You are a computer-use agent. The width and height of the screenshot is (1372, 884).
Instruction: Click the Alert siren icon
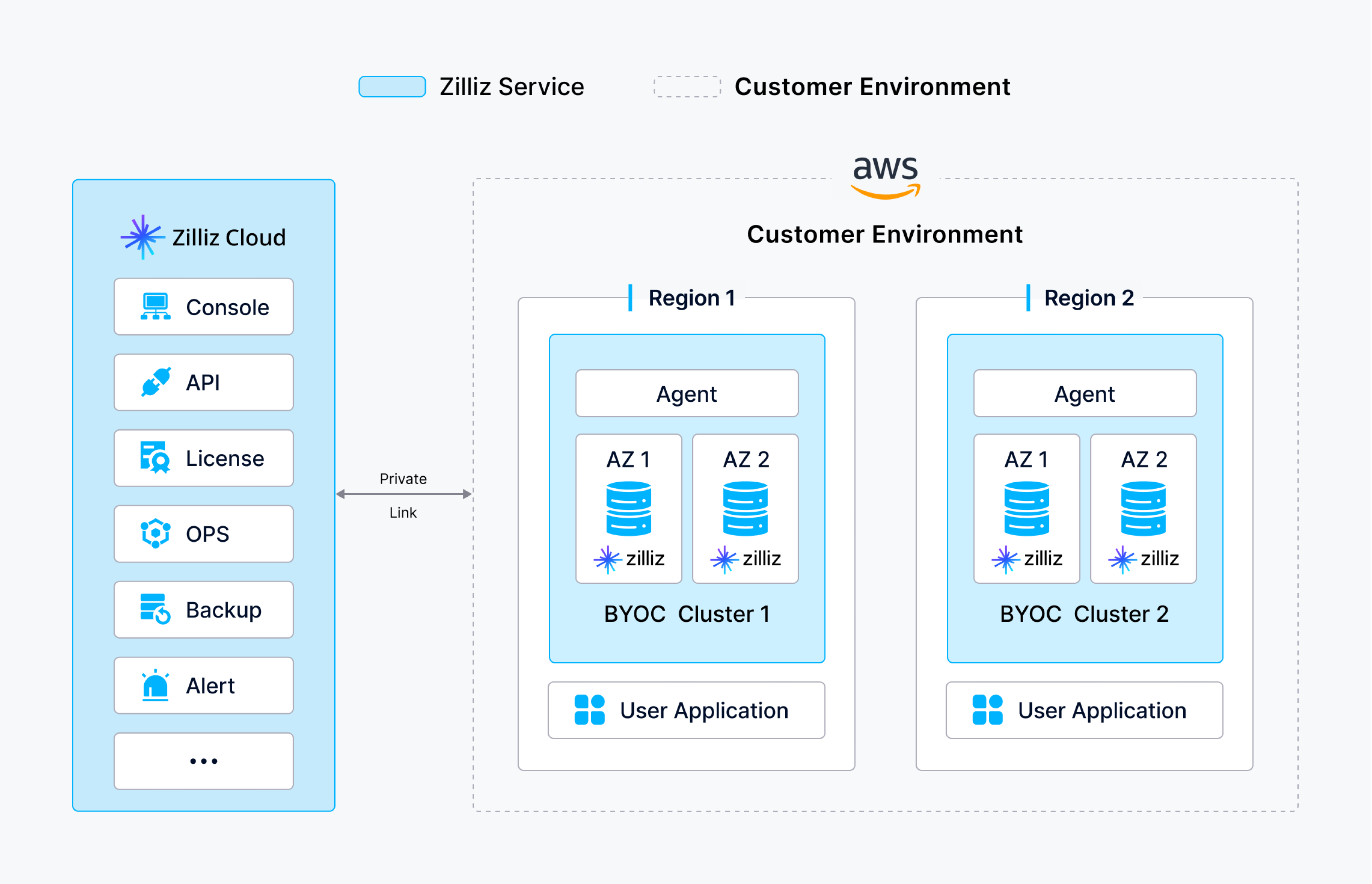(x=156, y=685)
